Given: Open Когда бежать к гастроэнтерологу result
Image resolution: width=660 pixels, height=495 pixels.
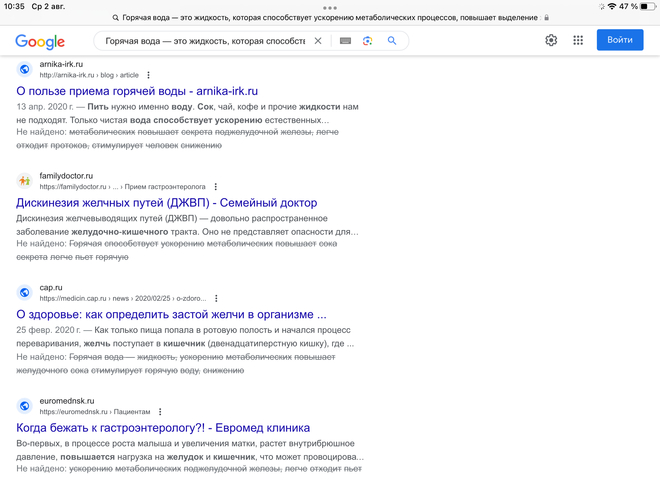Looking at the screenshot, I should click(x=163, y=428).
